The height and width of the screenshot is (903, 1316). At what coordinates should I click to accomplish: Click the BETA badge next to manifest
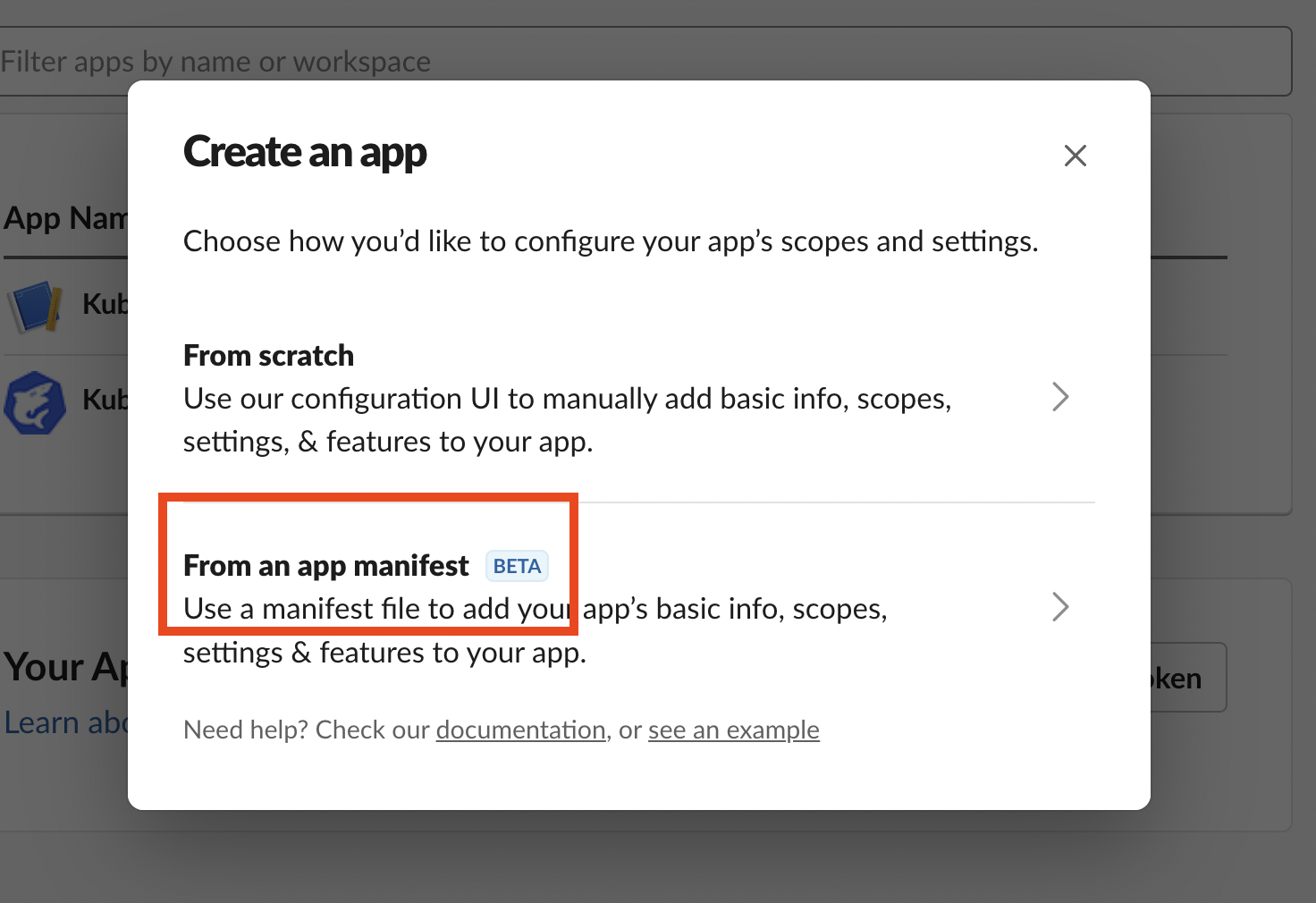click(517, 566)
